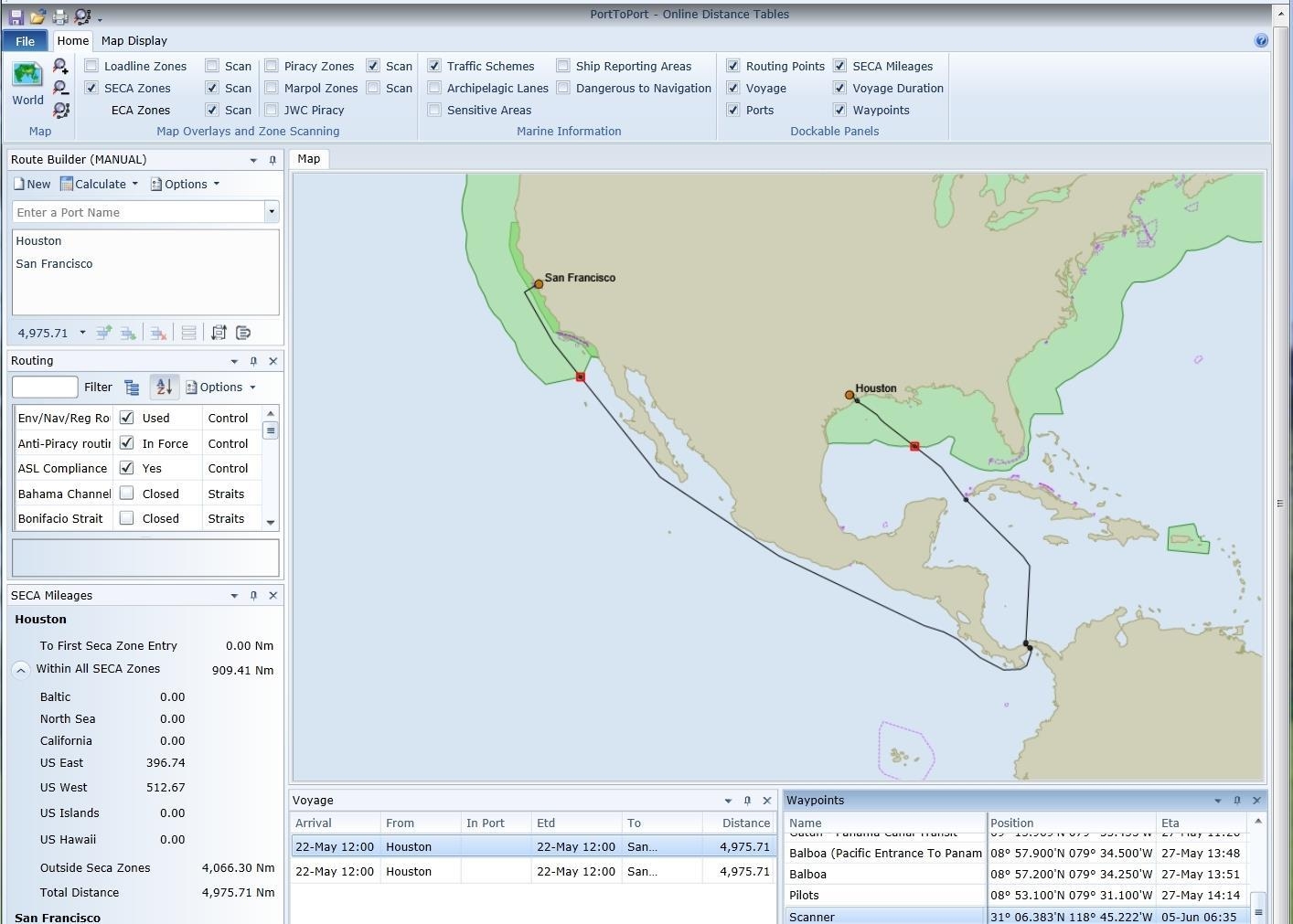Click the New route button
The height and width of the screenshot is (924, 1293).
[32, 184]
